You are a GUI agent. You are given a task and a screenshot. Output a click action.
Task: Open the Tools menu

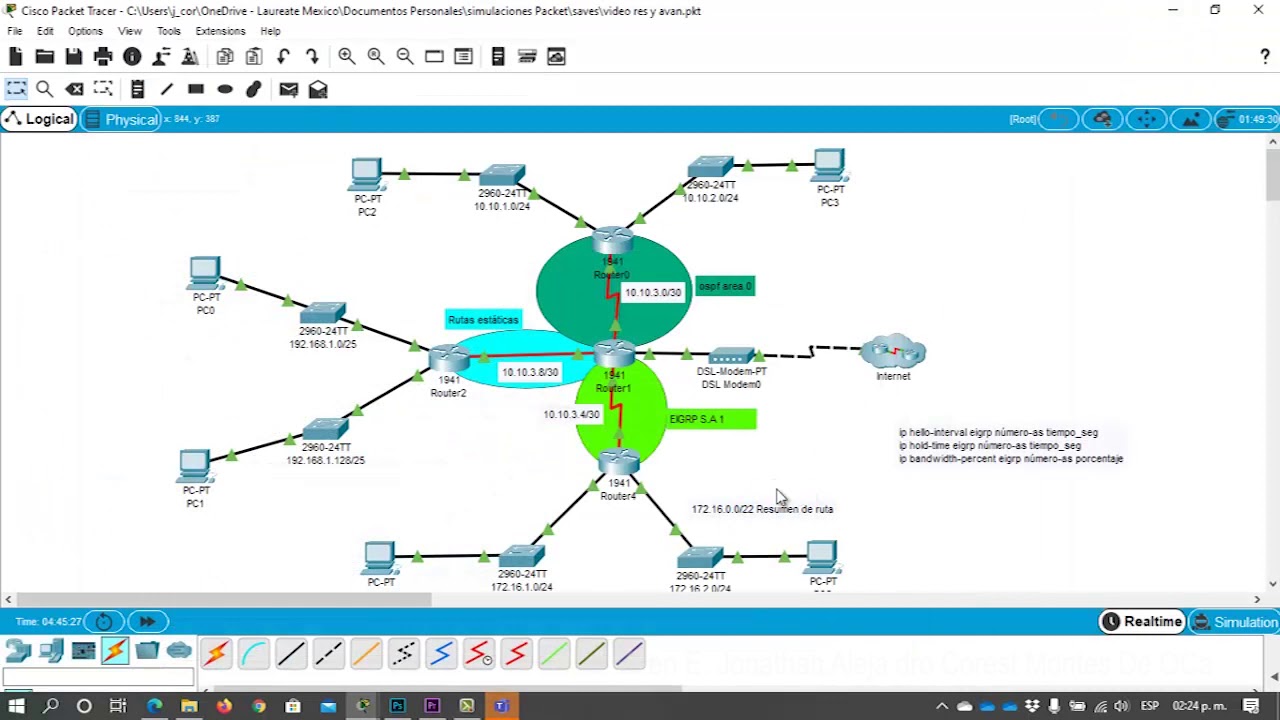tap(168, 31)
